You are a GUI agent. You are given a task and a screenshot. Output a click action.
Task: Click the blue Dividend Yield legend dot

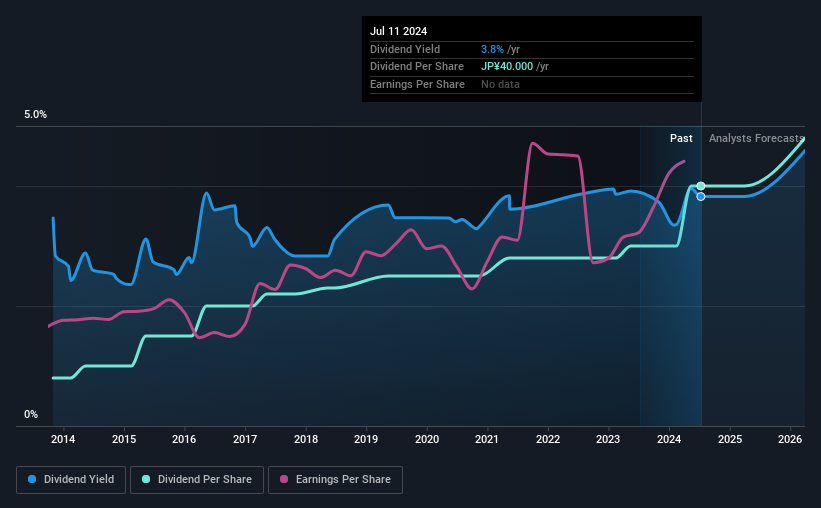click(32, 479)
